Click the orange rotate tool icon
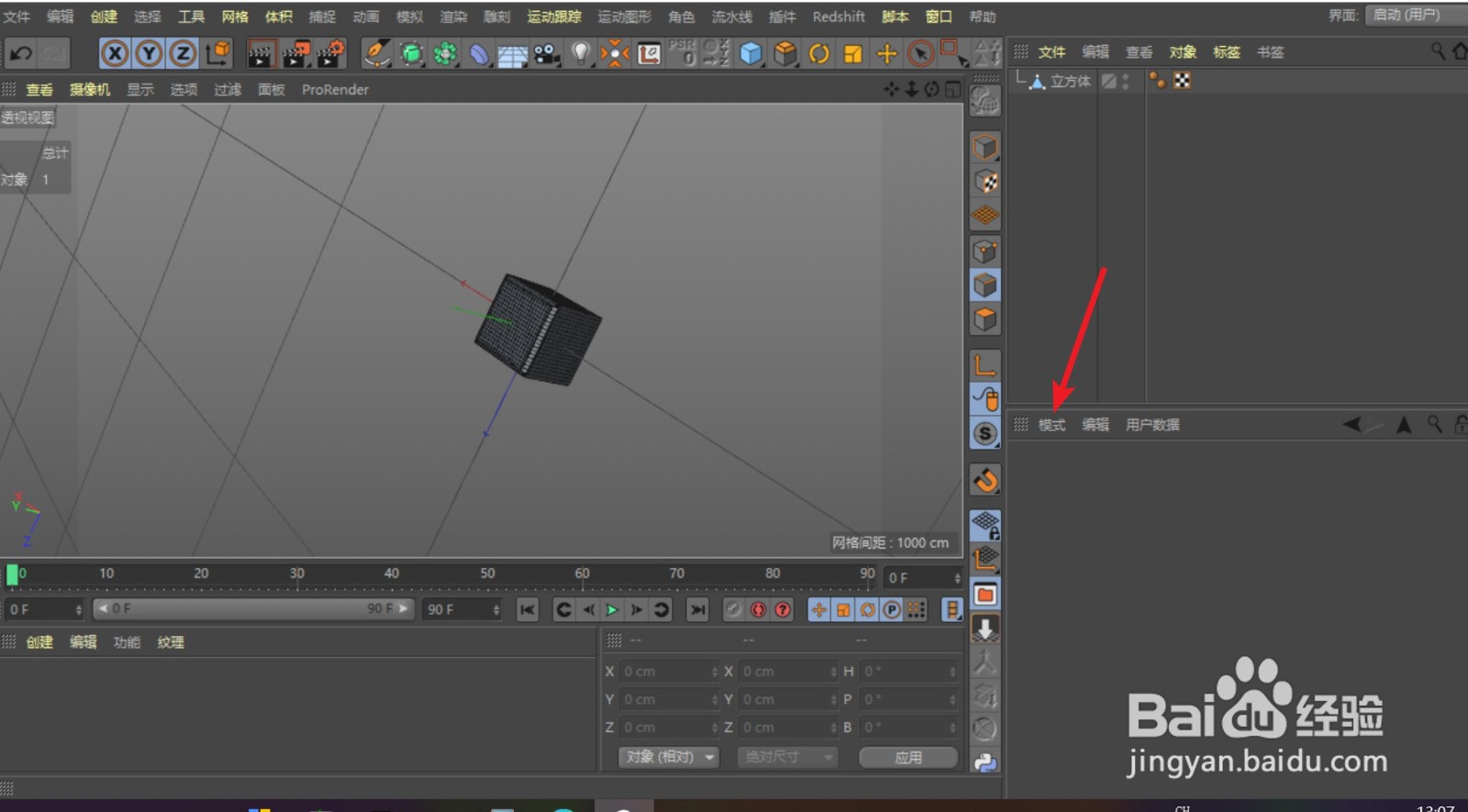Screen dimensions: 1468x812 coord(819,54)
